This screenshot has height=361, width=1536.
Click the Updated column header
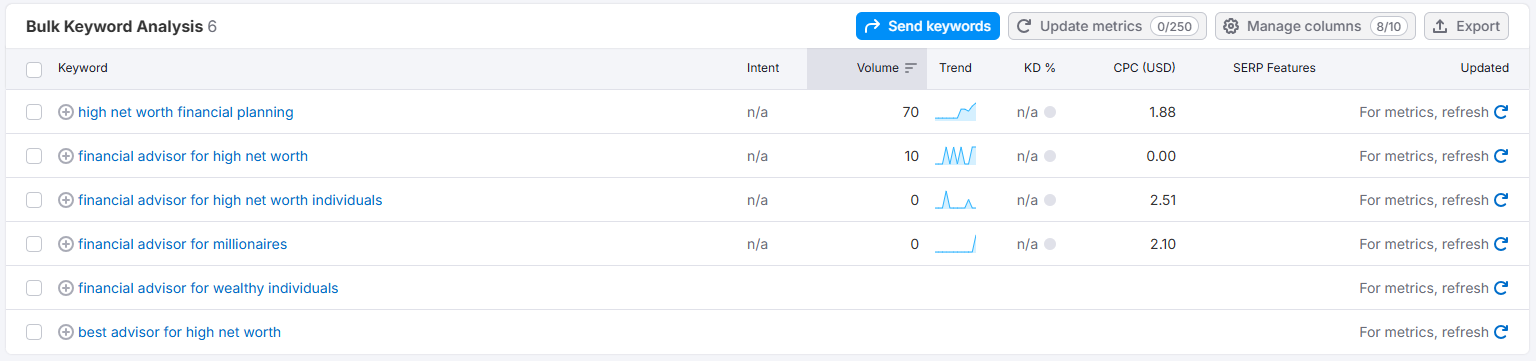pos(1485,68)
